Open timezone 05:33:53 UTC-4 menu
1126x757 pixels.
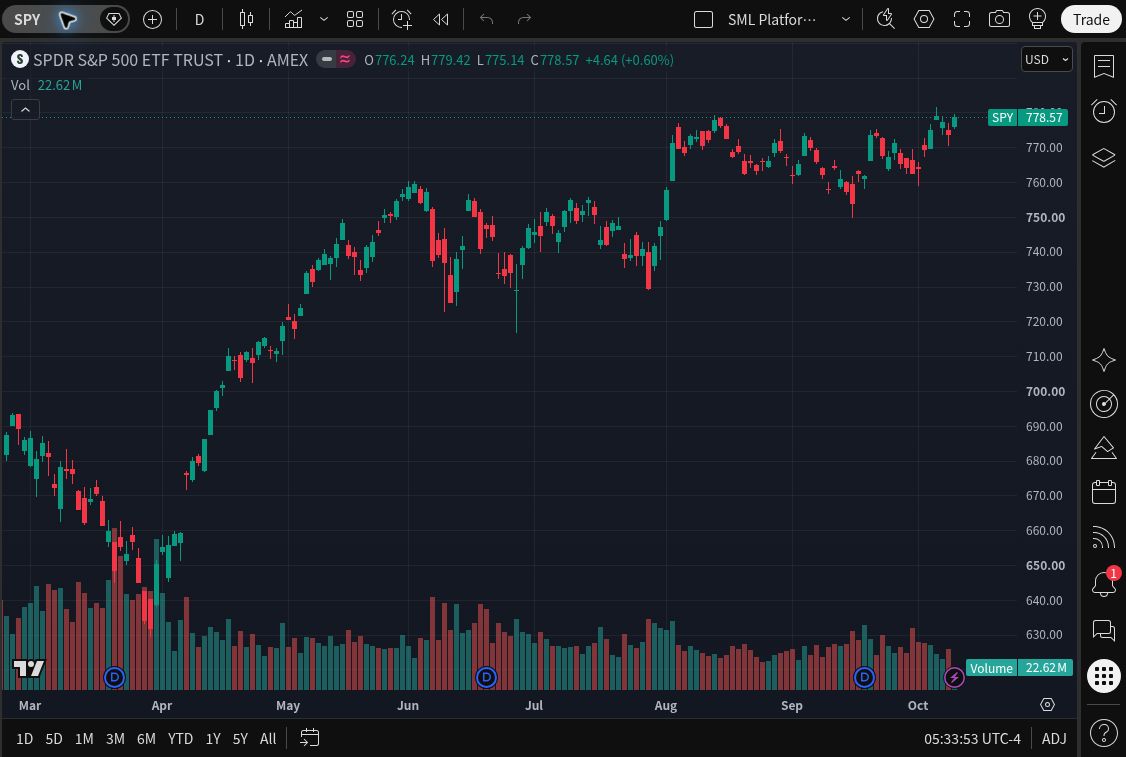972,738
